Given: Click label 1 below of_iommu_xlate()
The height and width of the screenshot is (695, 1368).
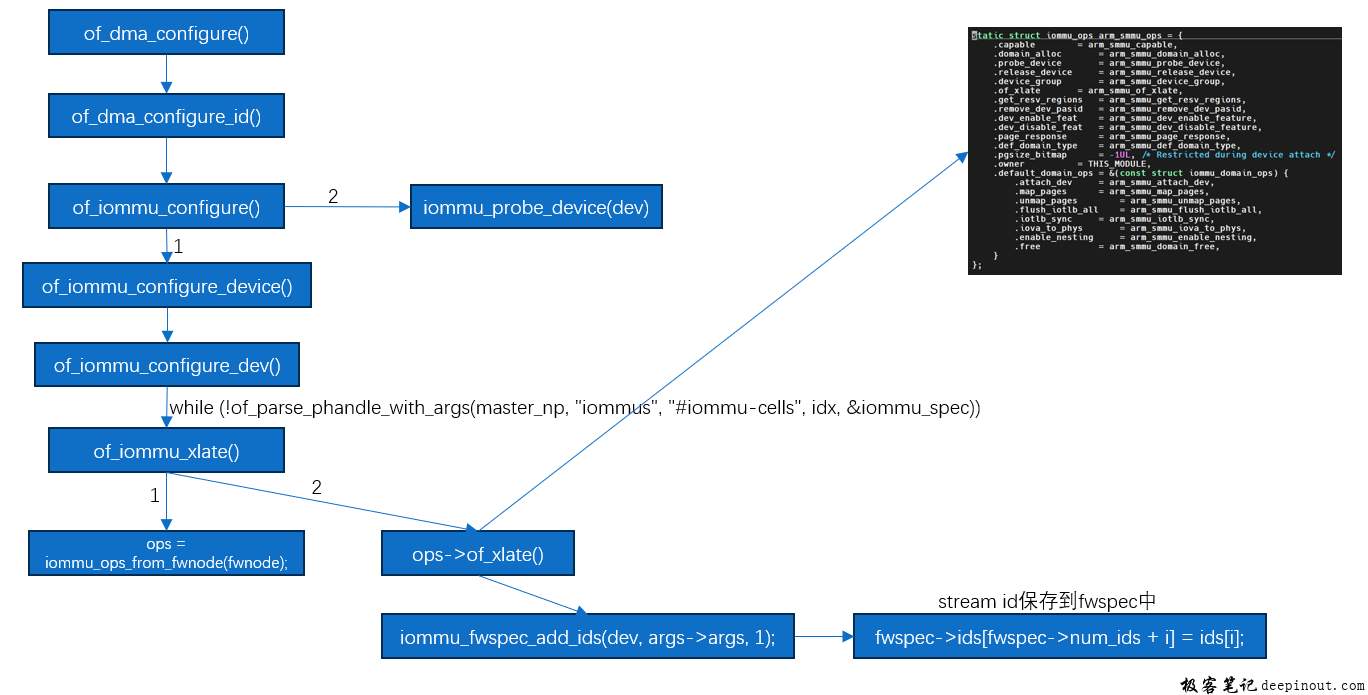Looking at the screenshot, I should (x=154, y=496).
